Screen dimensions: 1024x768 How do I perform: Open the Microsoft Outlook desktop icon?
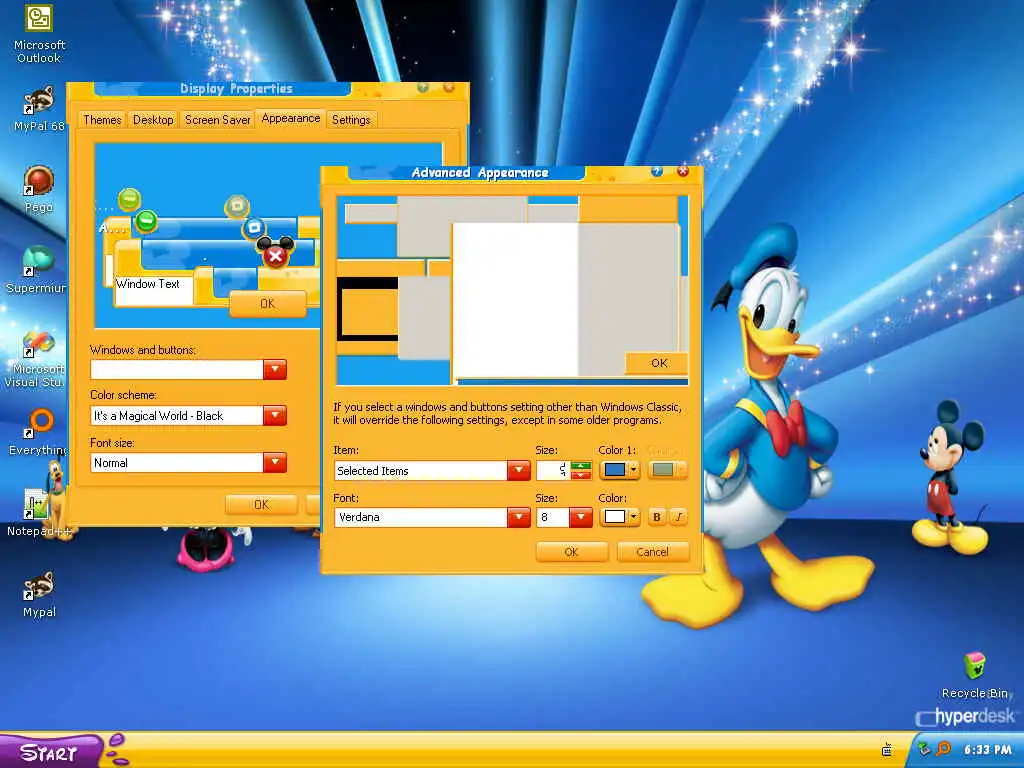click(x=39, y=33)
